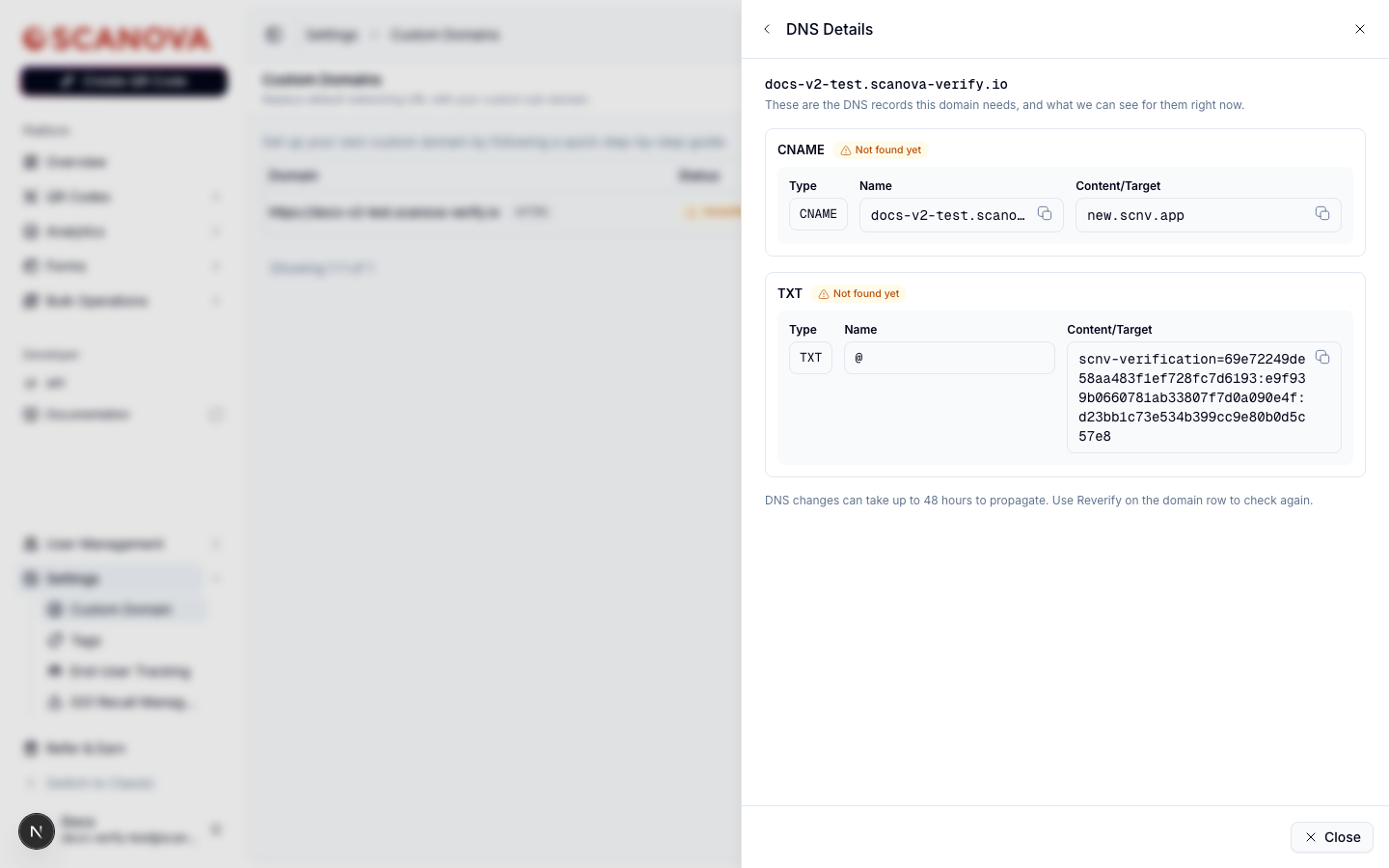Go back using the DNS Details arrow

[767, 29]
